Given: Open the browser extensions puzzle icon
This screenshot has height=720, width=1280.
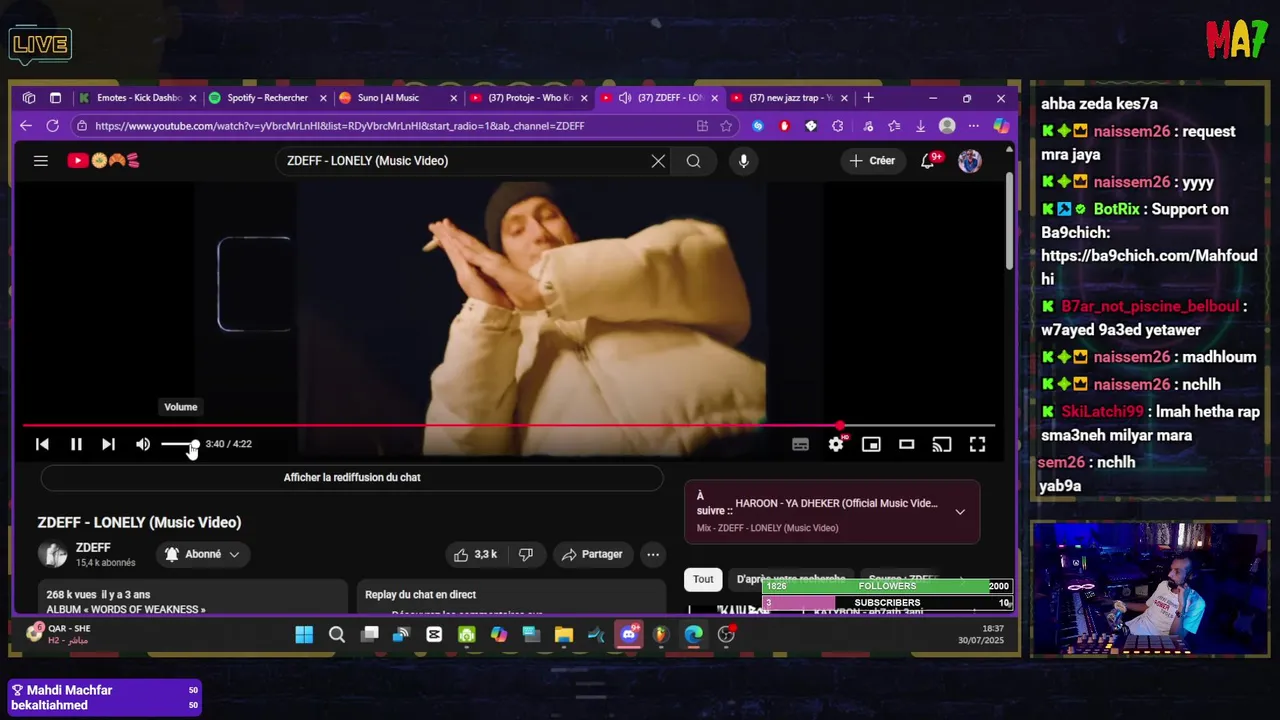Looking at the screenshot, I should coord(837,126).
